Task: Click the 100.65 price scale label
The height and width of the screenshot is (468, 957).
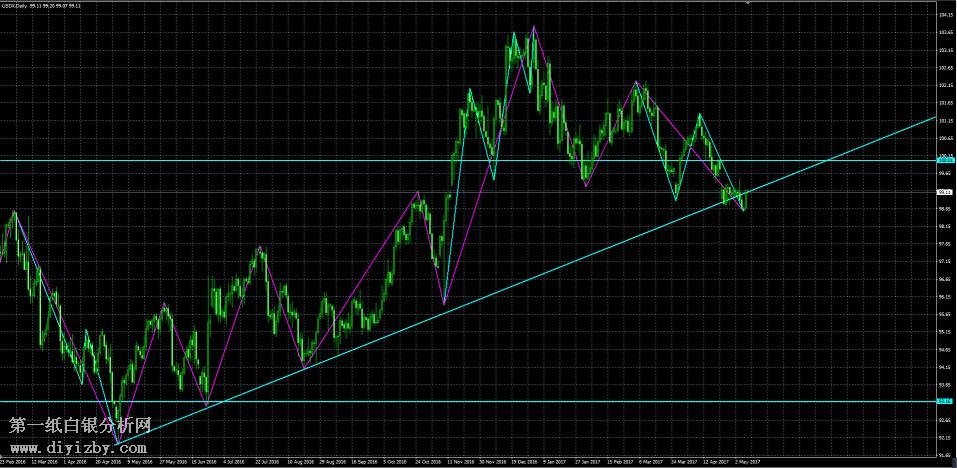Action: 947,139
